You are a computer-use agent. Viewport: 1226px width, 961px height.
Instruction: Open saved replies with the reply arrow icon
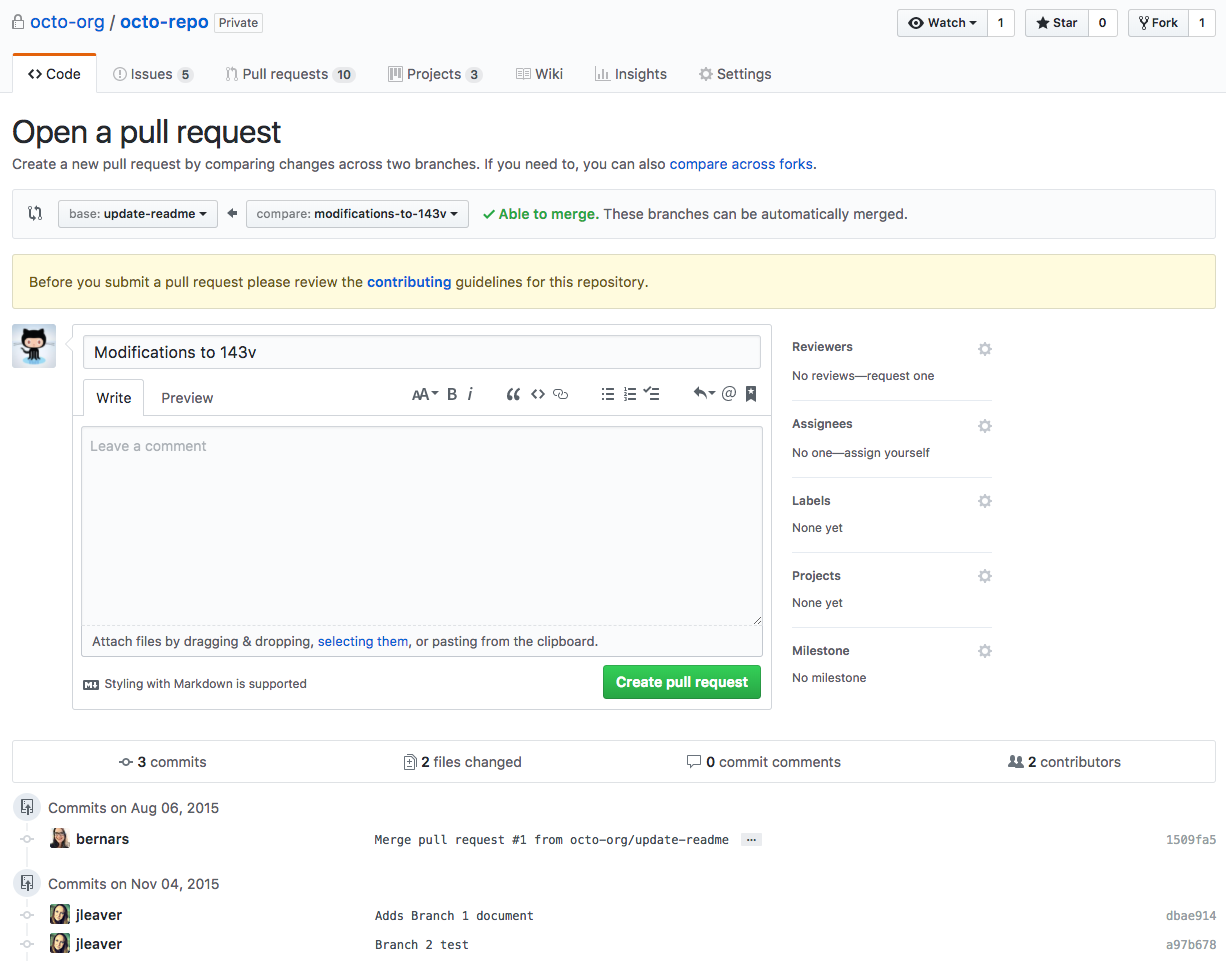coord(704,394)
